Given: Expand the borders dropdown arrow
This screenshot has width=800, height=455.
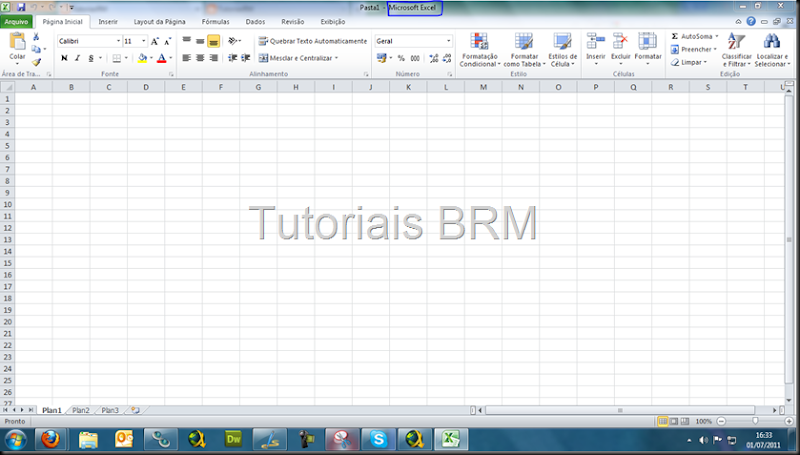Looking at the screenshot, I should point(126,58).
